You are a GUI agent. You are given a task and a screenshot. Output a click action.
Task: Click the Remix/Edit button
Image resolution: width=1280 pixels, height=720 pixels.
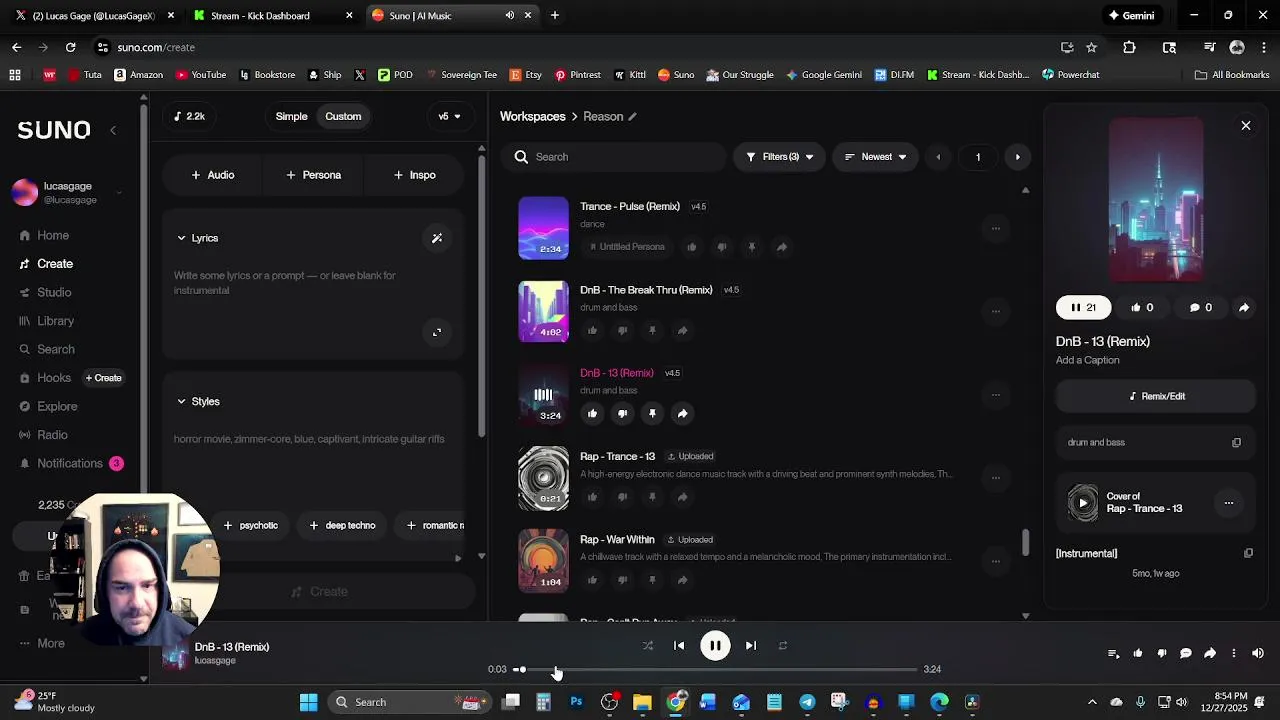pos(1156,396)
